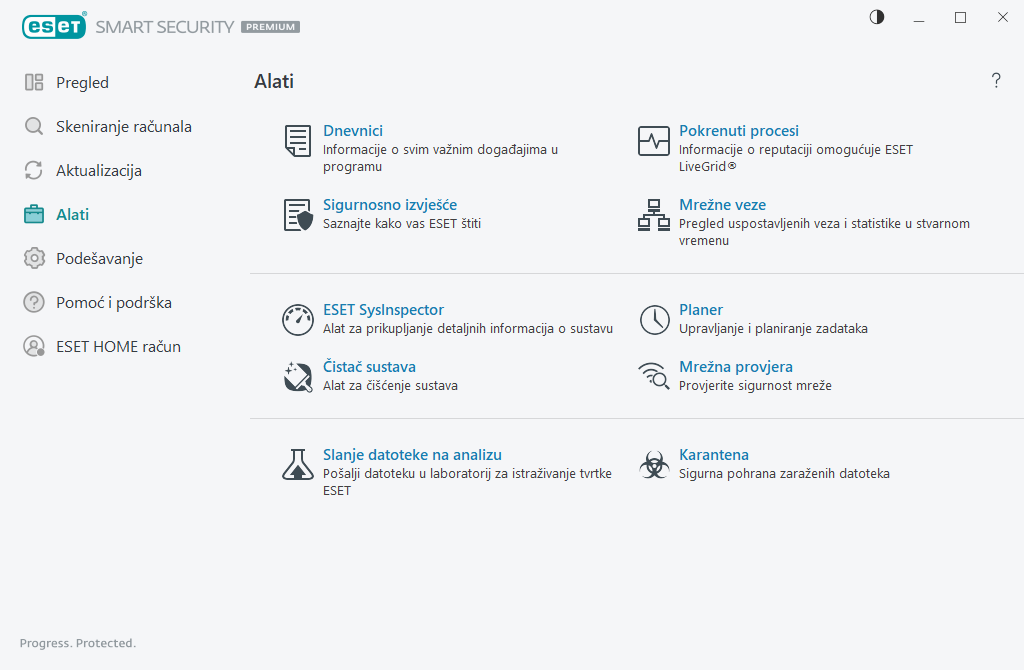Image resolution: width=1024 pixels, height=670 pixels.
Task: Open the Podešavanje settings section
Action: click(99, 259)
